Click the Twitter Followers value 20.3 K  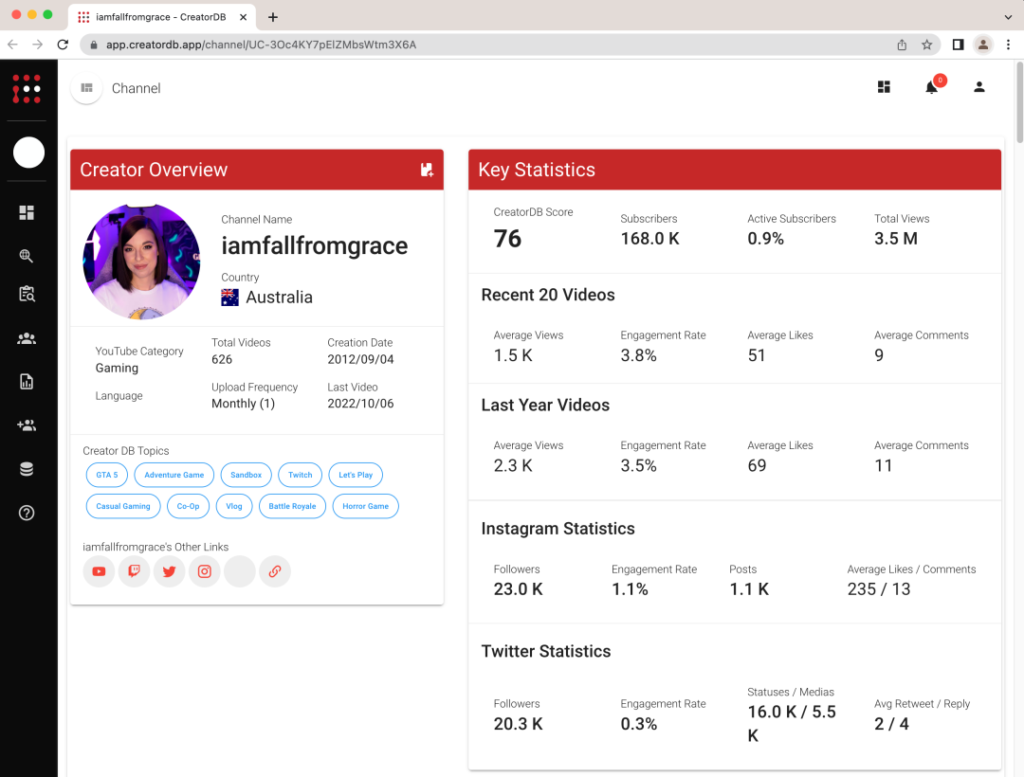(519, 724)
